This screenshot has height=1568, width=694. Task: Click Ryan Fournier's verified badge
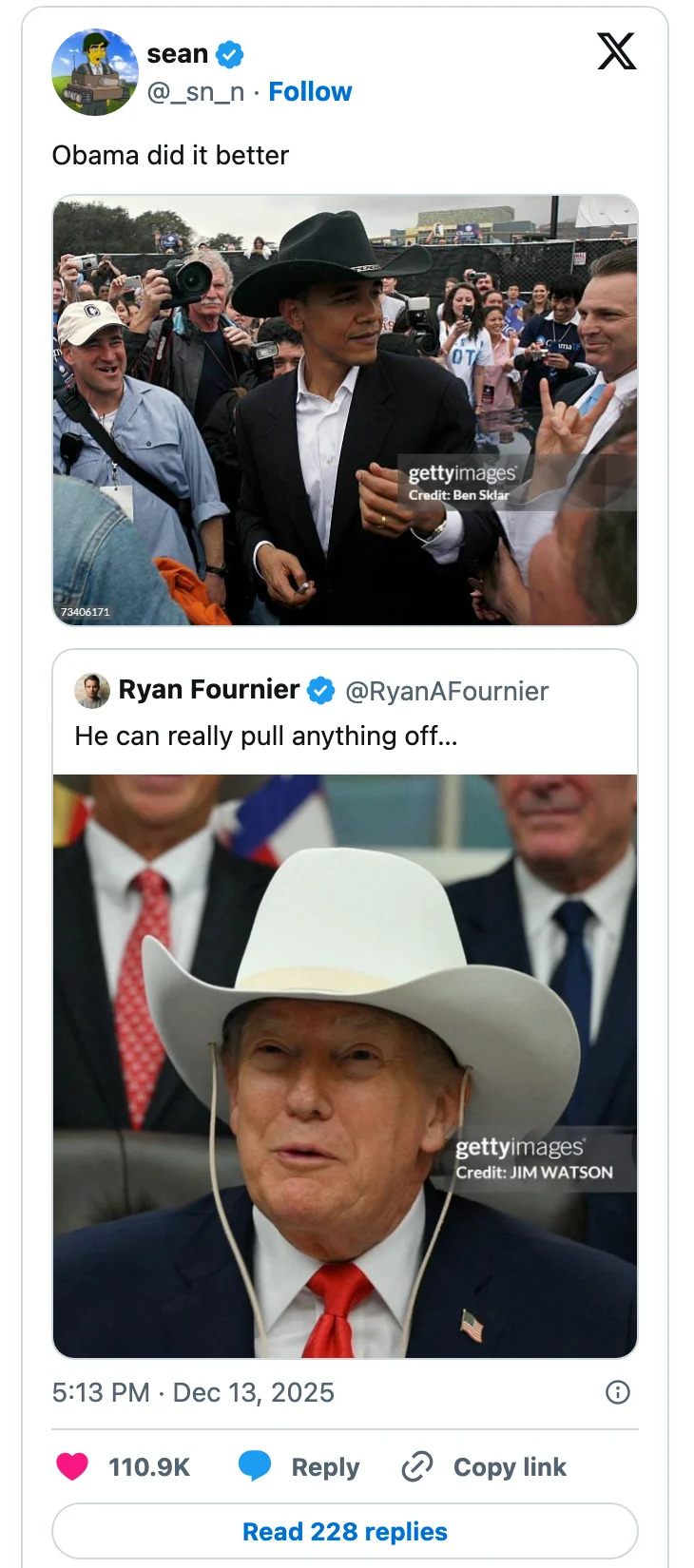[321, 691]
